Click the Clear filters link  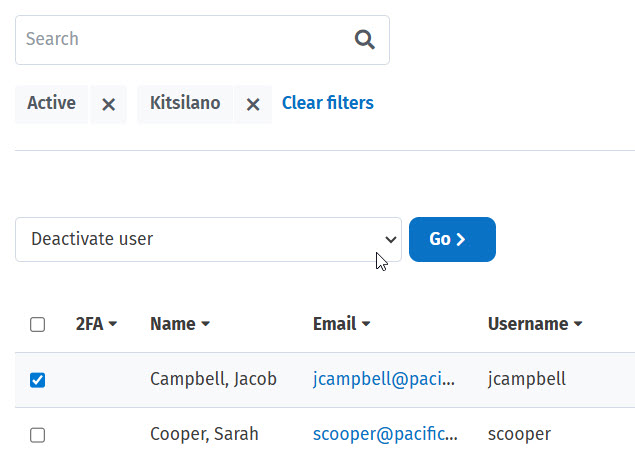coord(328,103)
